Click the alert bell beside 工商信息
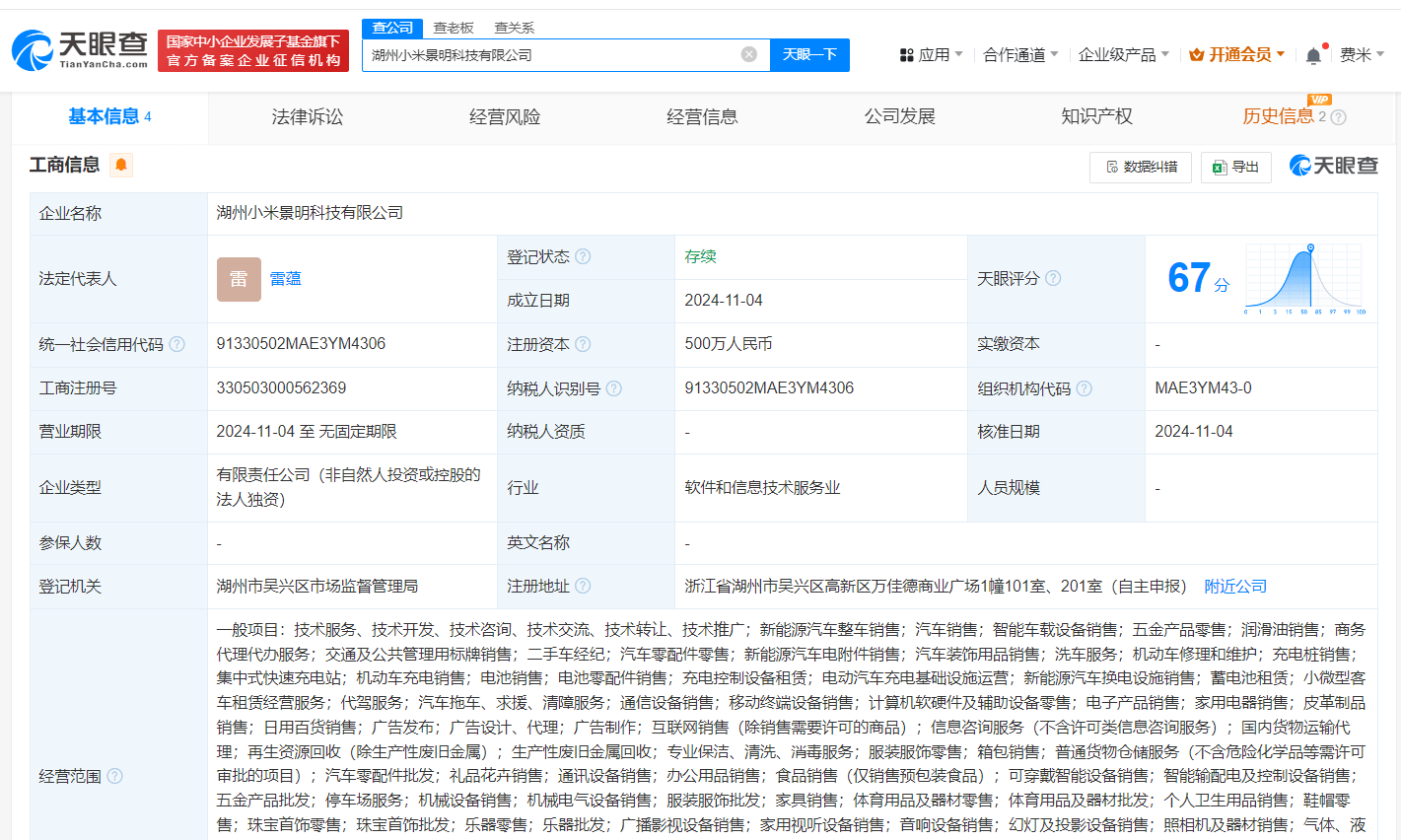This screenshot has width=1401, height=840. click(121, 165)
